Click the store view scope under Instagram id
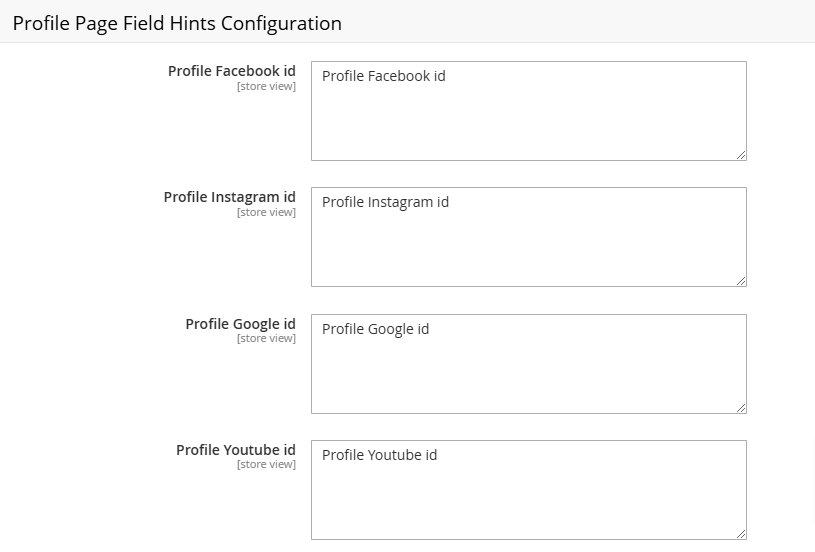Screen dimensions: 815x552 266,212
